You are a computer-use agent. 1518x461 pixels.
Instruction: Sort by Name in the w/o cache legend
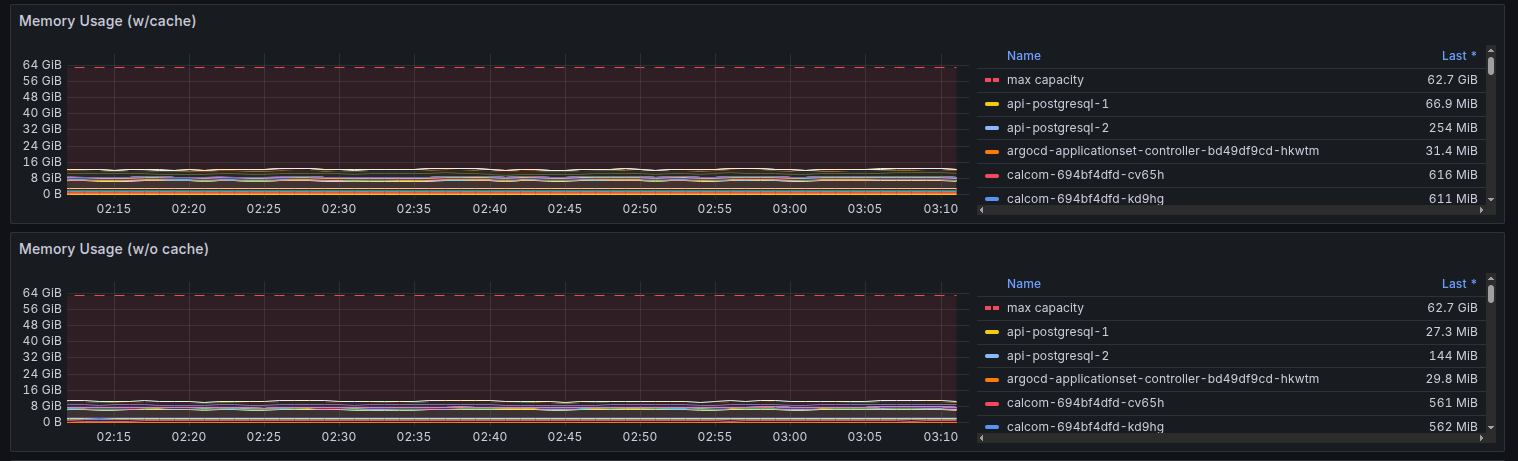(x=1024, y=284)
